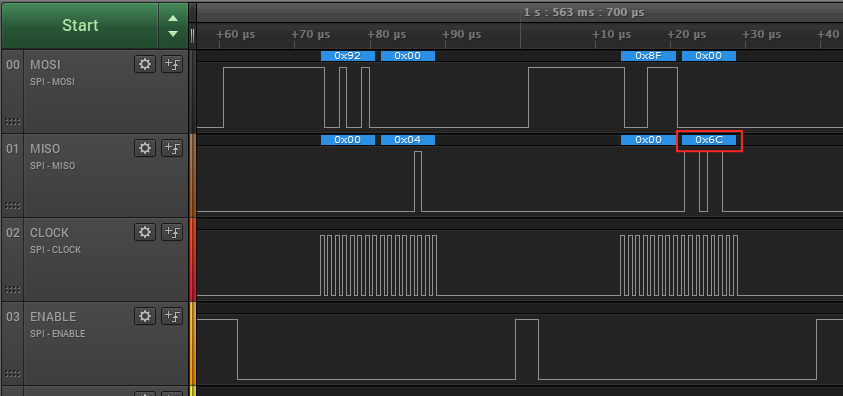This screenshot has width=843, height=396.
Task: Grab the MOSI channel drag handle dots
Action: (12, 121)
